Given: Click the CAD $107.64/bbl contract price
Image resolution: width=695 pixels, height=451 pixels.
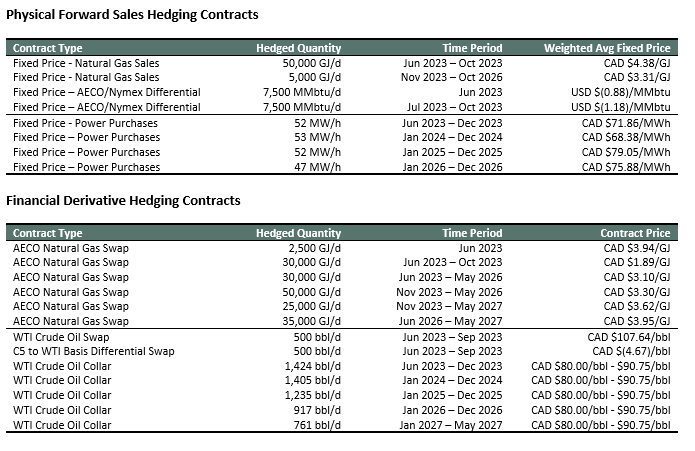Looking at the screenshot, I should click(629, 337).
